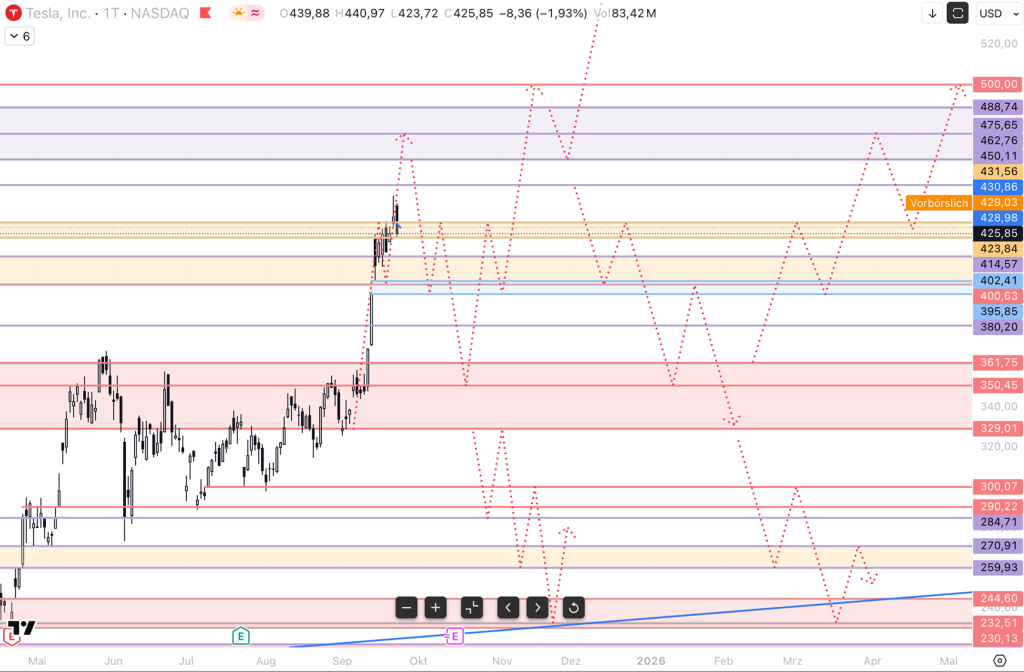Click the red flag next to NASDAQ
Viewport: 1024px width, 672px height.
click(x=204, y=13)
